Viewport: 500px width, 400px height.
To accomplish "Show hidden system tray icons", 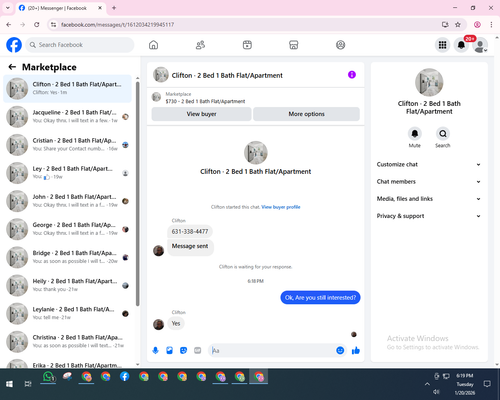I will pos(427,384).
